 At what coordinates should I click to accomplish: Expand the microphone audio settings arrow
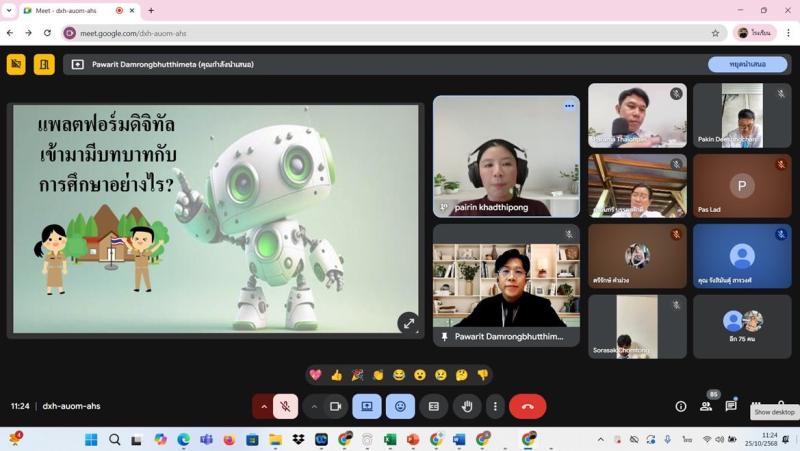264,406
